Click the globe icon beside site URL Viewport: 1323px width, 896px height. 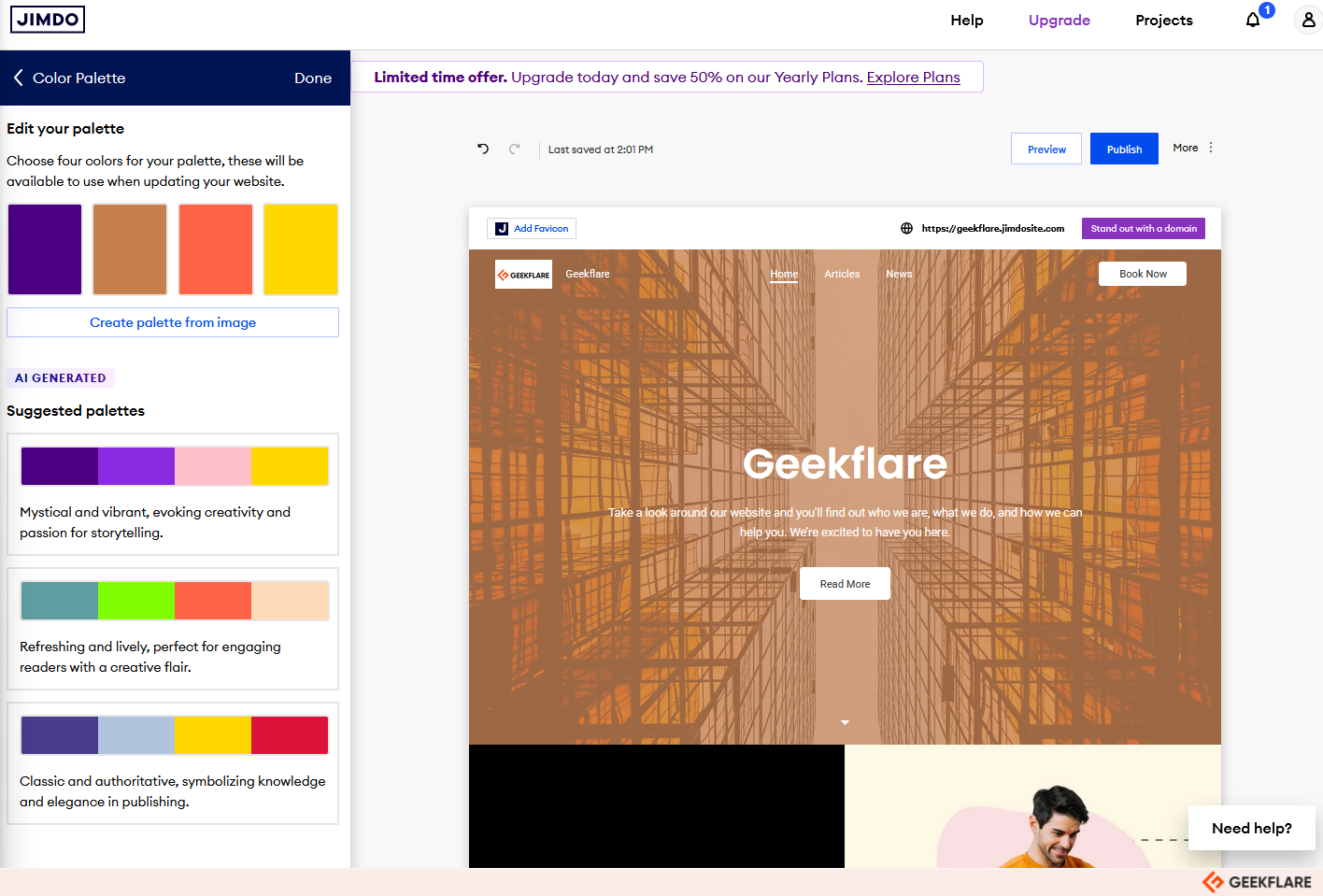click(x=906, y=228)
